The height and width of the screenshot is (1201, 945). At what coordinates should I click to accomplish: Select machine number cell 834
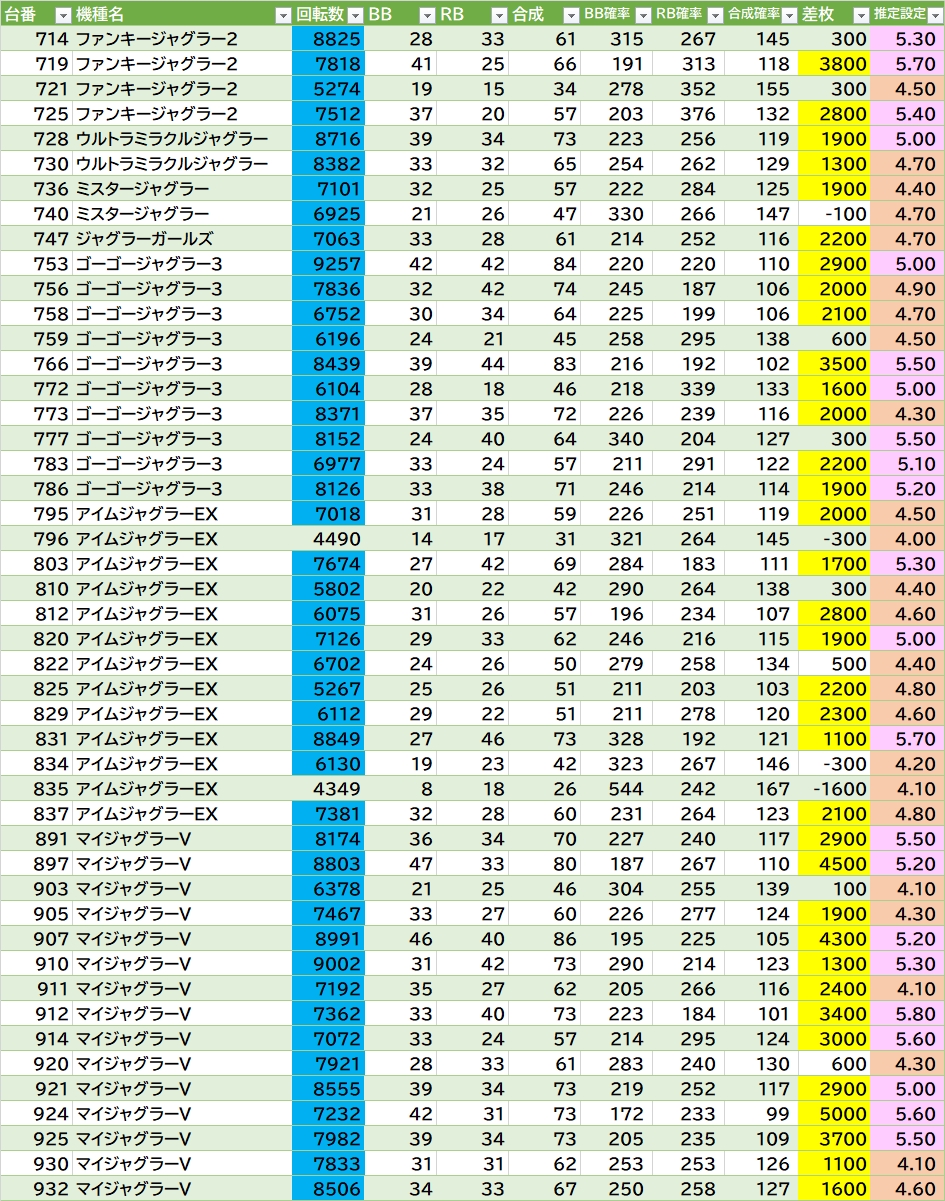click(36, 764)
